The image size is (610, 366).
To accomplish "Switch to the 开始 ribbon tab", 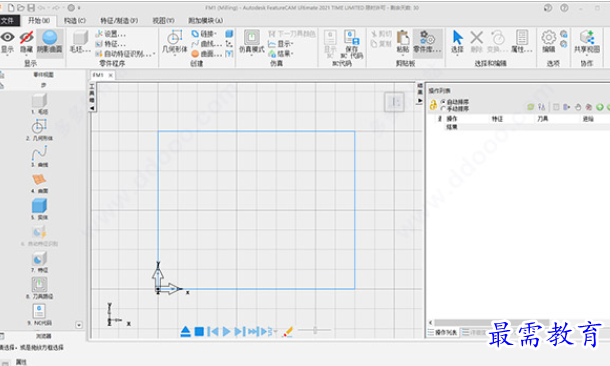I will [39, 21].
